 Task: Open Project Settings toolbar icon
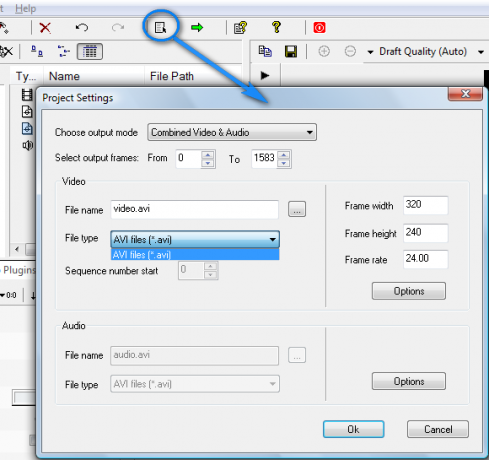click(160, 27)
